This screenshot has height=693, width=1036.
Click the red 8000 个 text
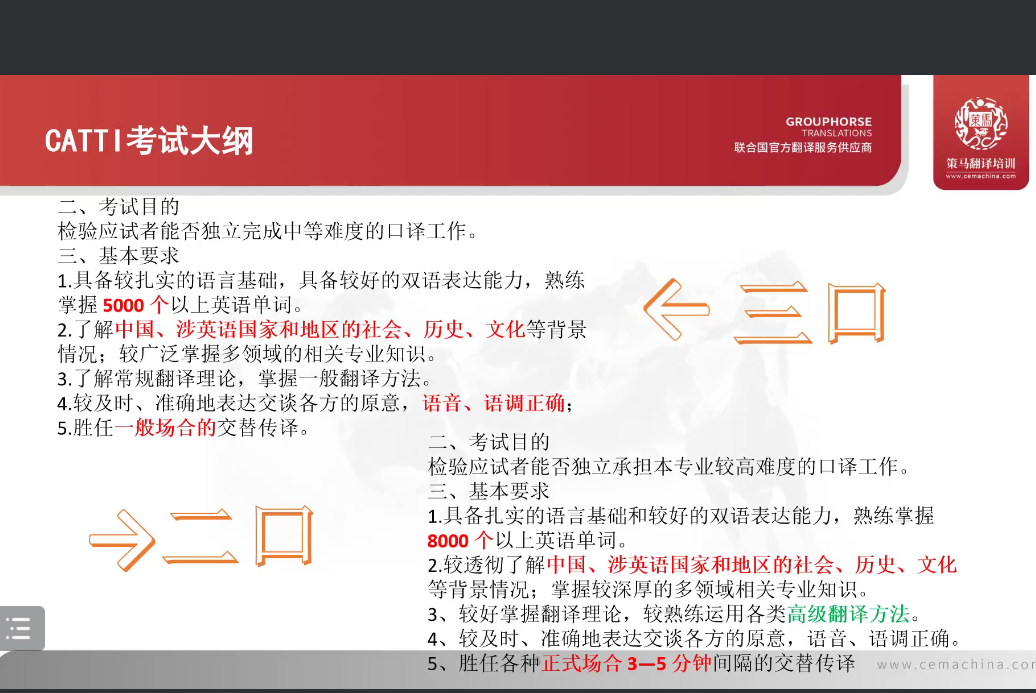[x=460, y=541]
